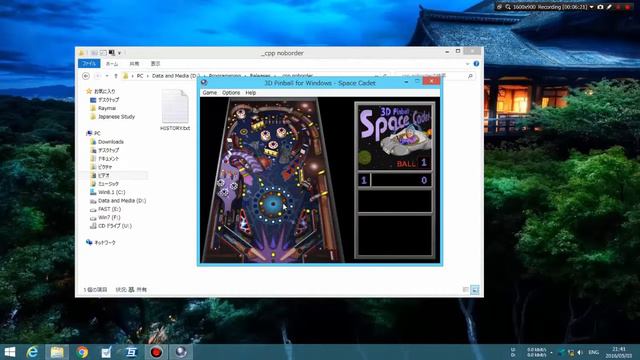The image size is (640, 360).
Task: Stop recording with red circle button
Action: point(627,7)
